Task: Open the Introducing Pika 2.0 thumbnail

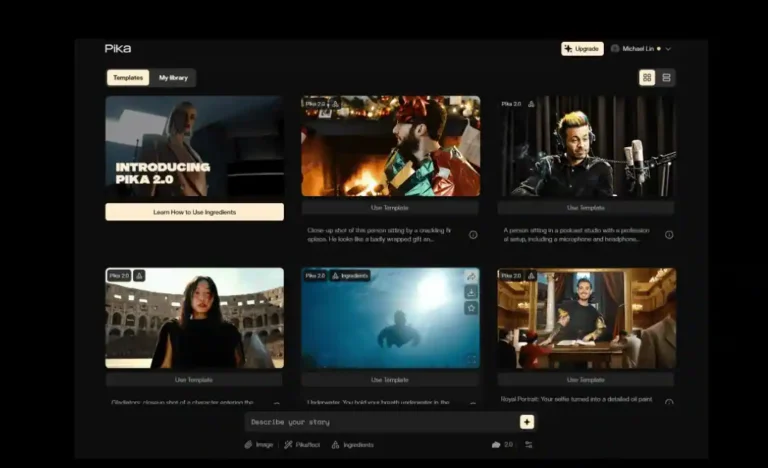Action: pyautogui.click(x=194, y=146)
